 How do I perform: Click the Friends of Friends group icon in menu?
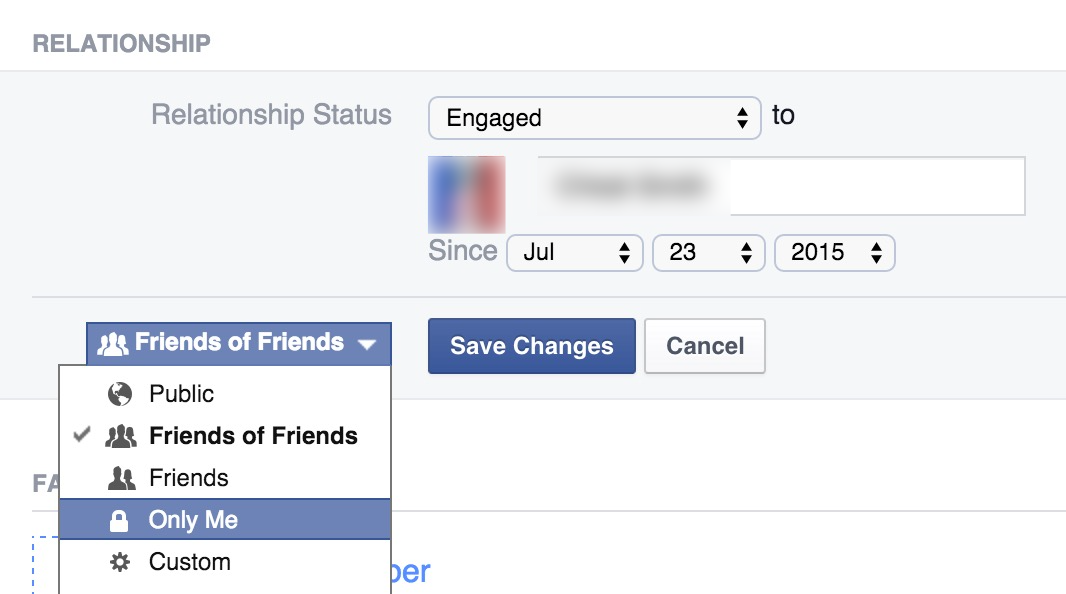tap(120, 437)
